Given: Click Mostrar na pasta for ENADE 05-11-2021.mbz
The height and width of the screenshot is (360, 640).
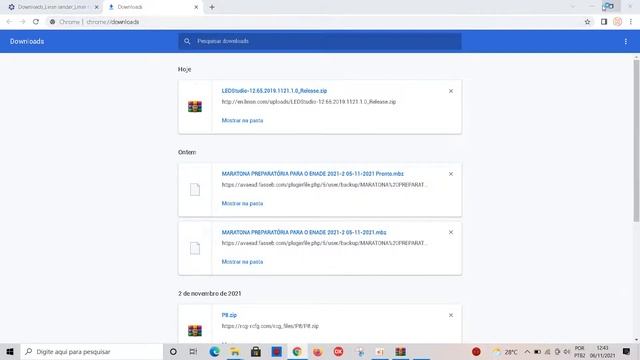Looking at the screenshot, I should [x=242, y=262].
